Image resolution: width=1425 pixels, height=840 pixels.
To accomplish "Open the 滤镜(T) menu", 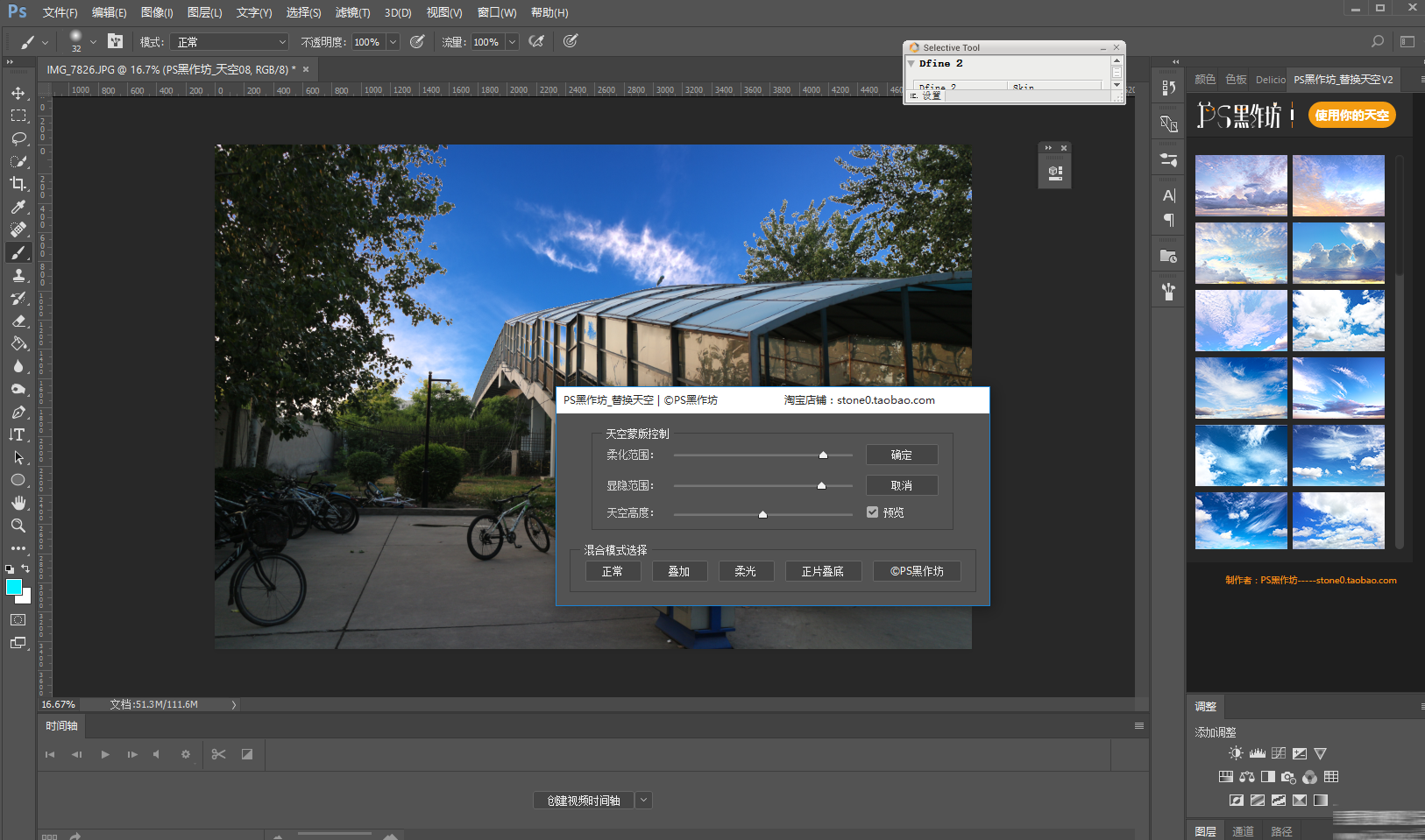I will (352, 12).
